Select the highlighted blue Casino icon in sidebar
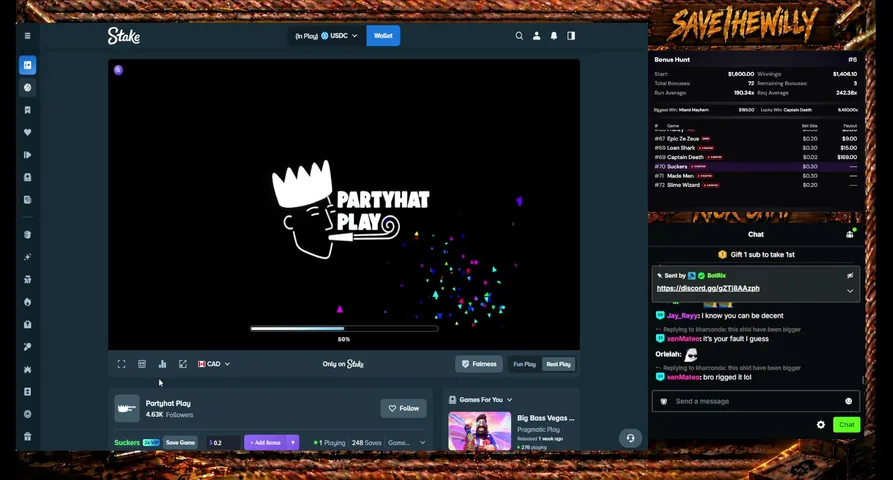This screenshot has height=480, width=893. point(27,65)
